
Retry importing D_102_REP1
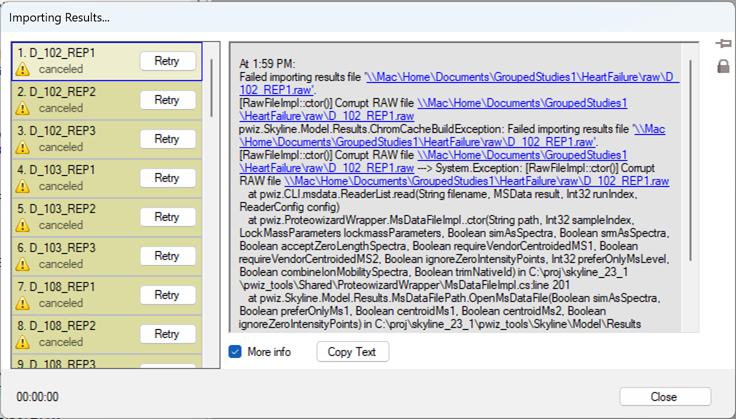tap(167, 61)
